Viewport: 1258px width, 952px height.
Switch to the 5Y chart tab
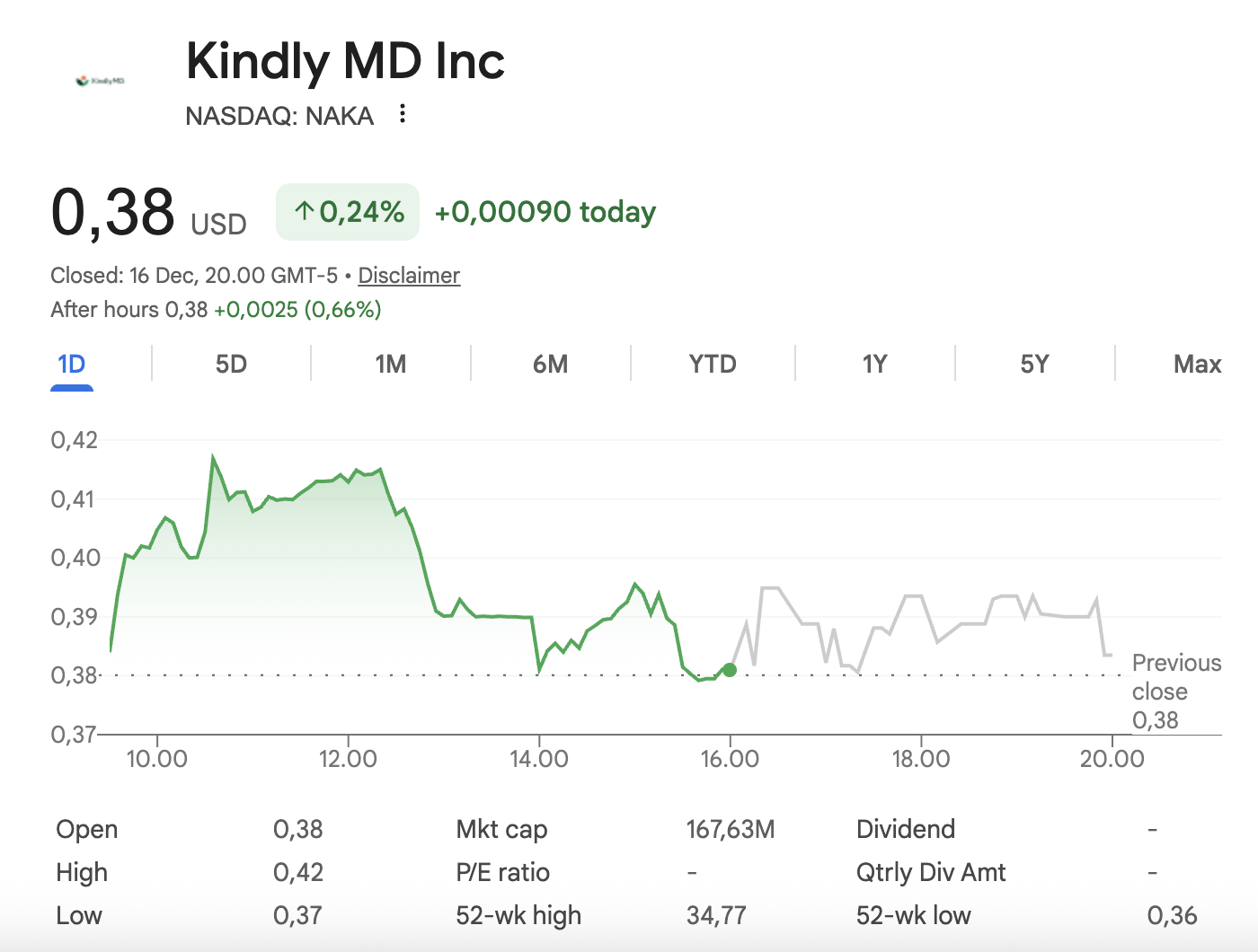coord(1034,365)
